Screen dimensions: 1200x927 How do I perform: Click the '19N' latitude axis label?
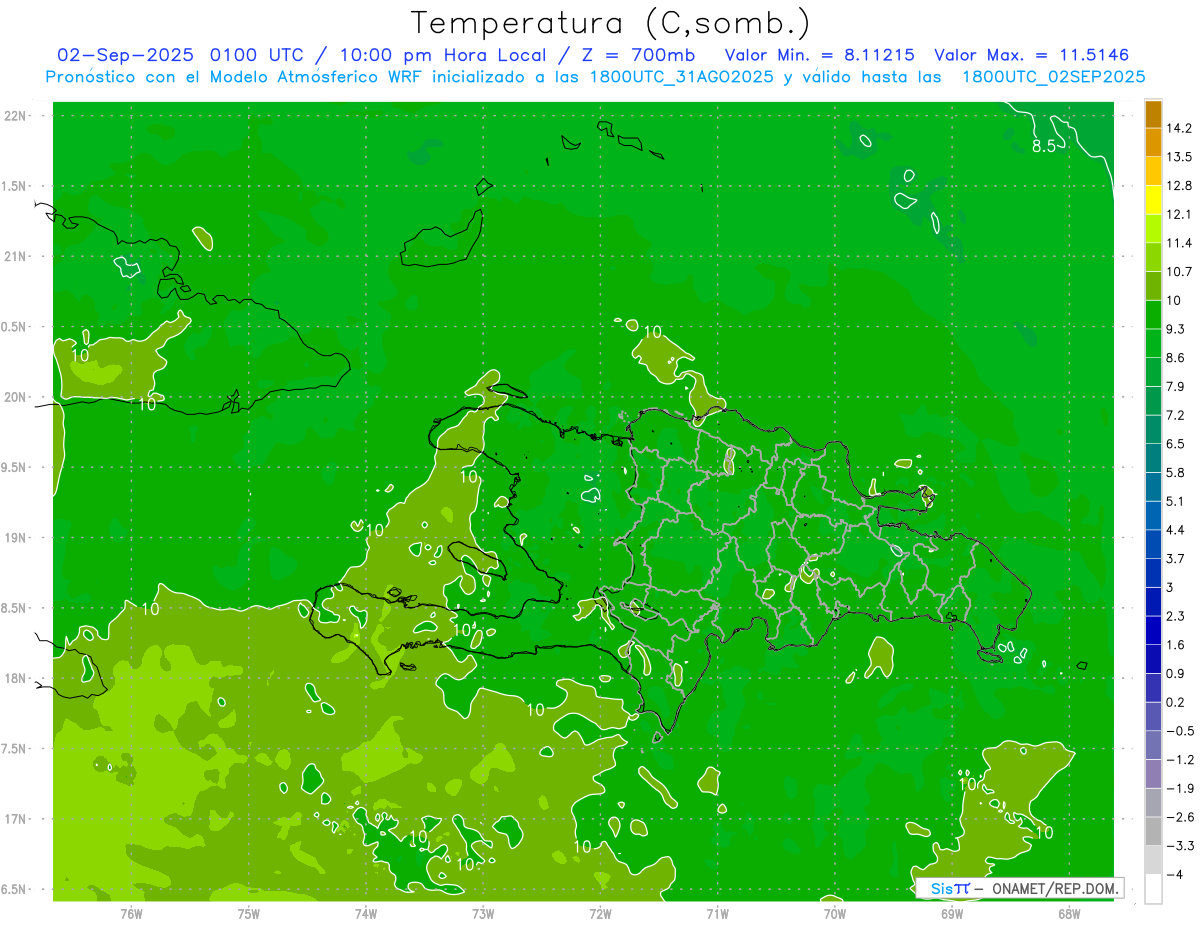(x=16, y=538)
